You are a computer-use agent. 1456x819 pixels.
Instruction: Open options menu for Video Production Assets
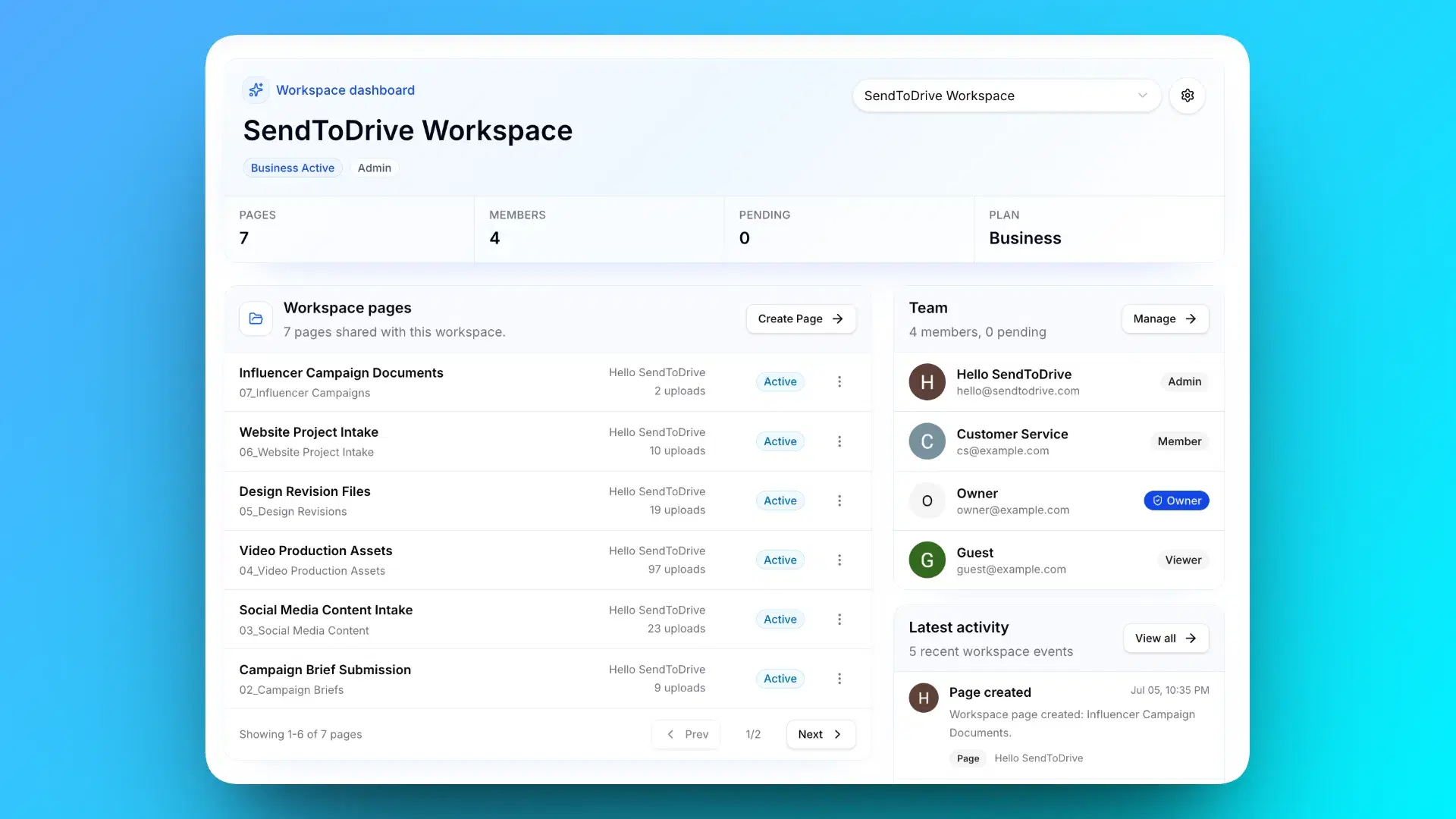point(839,560)
